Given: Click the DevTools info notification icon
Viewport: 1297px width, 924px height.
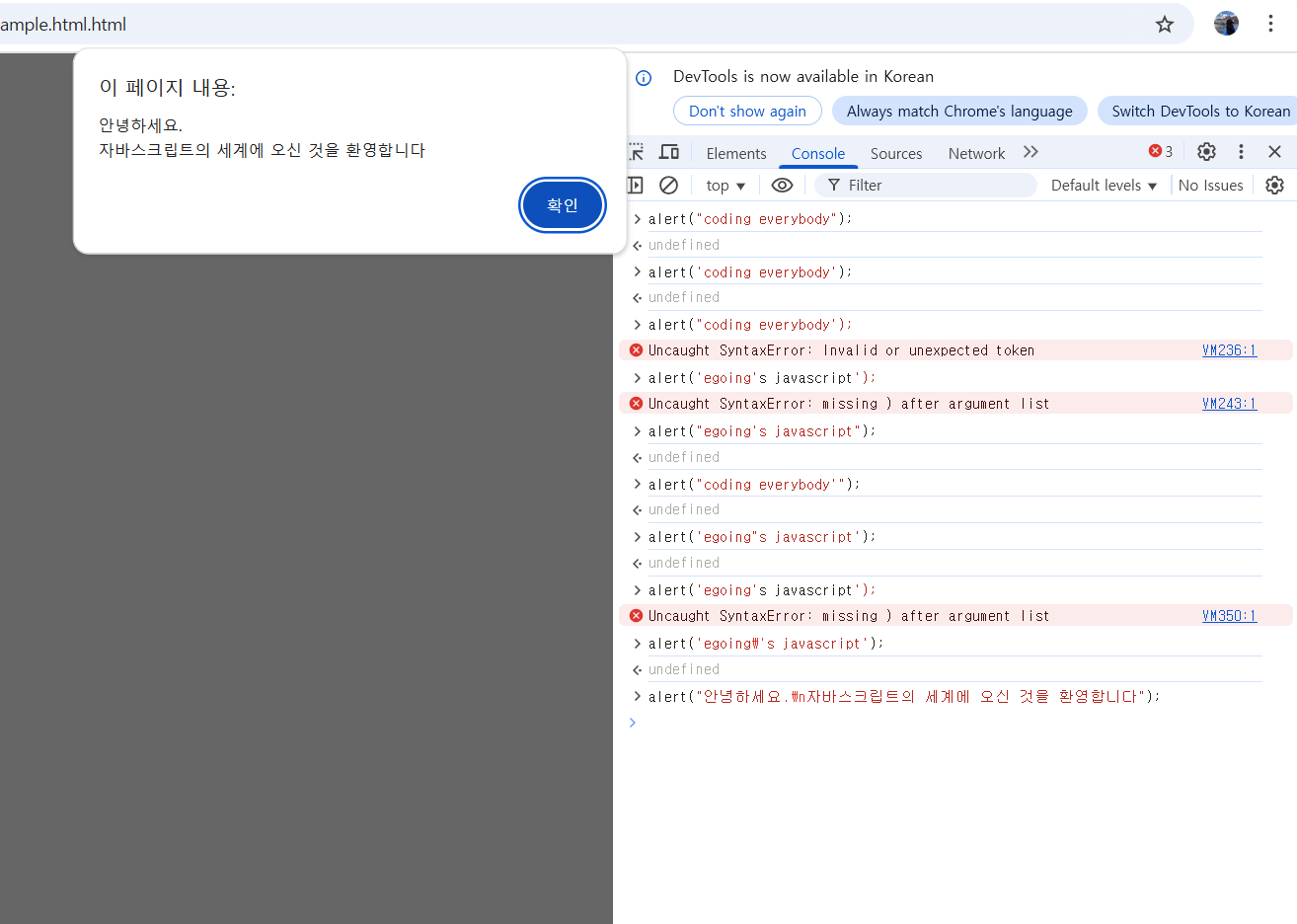Looking at the screenshot, I should point(644,78).
